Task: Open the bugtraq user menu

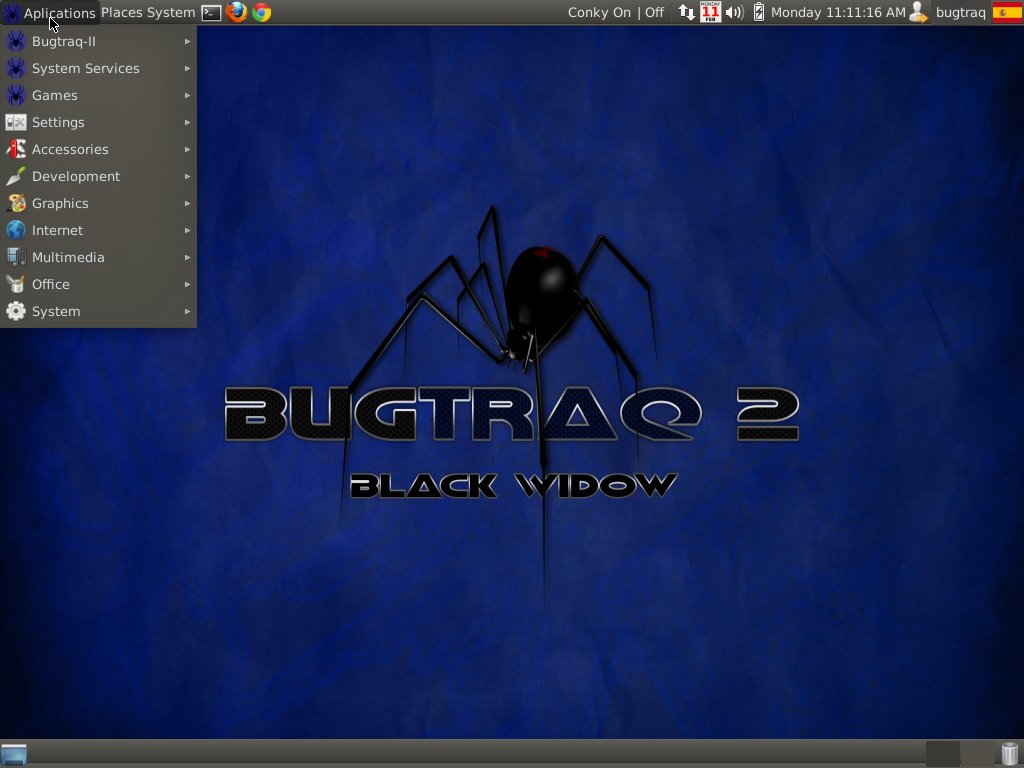Action: point(961,12)
